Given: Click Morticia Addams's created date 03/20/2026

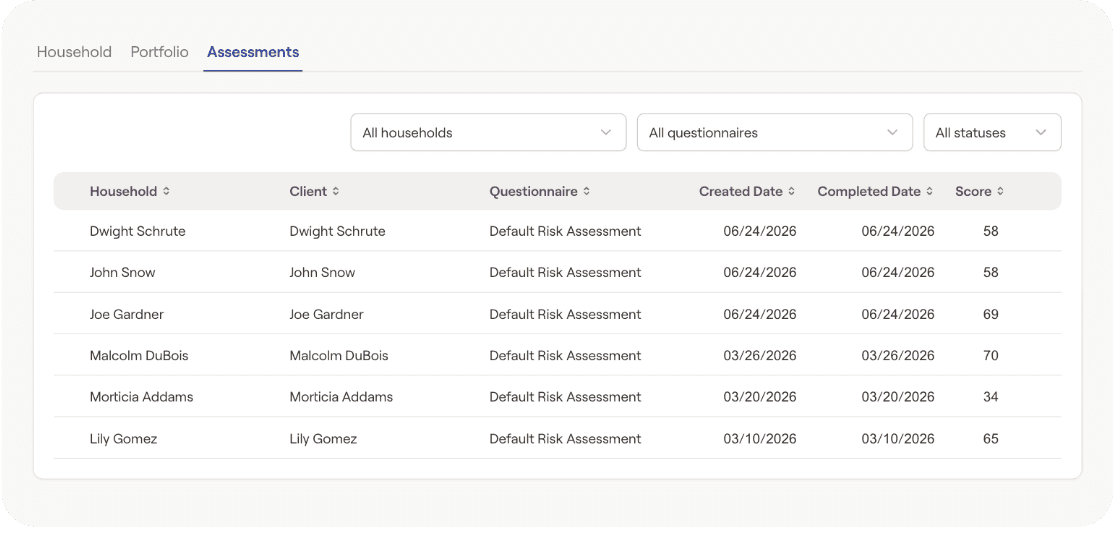Looking at the screenshot, I should click(760, 397).
